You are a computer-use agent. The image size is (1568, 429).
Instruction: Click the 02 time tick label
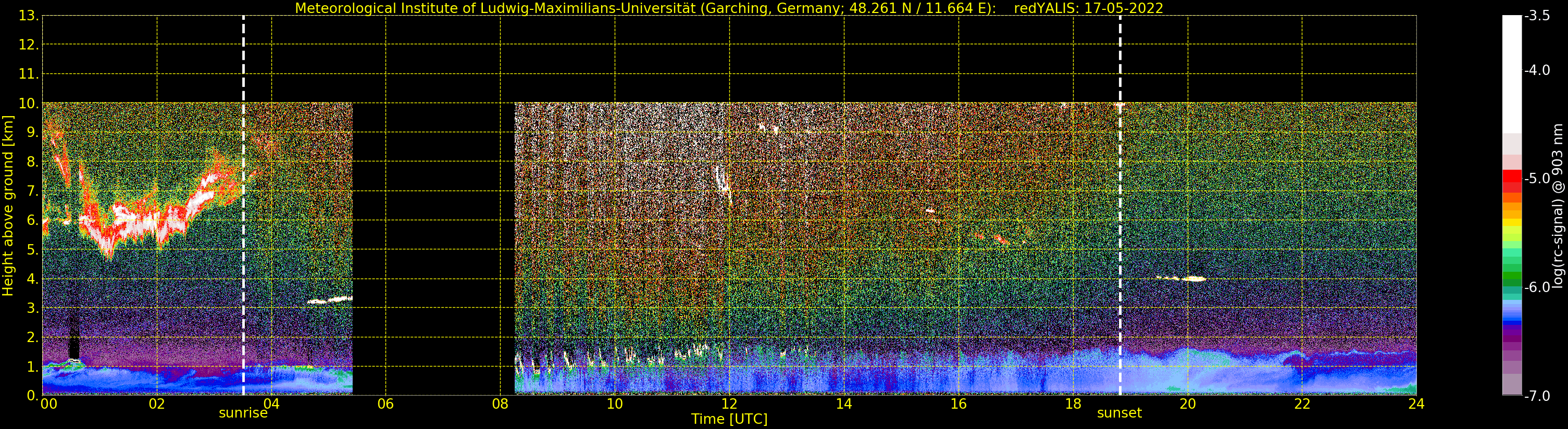pyautogui.click(x=157, y=405)
